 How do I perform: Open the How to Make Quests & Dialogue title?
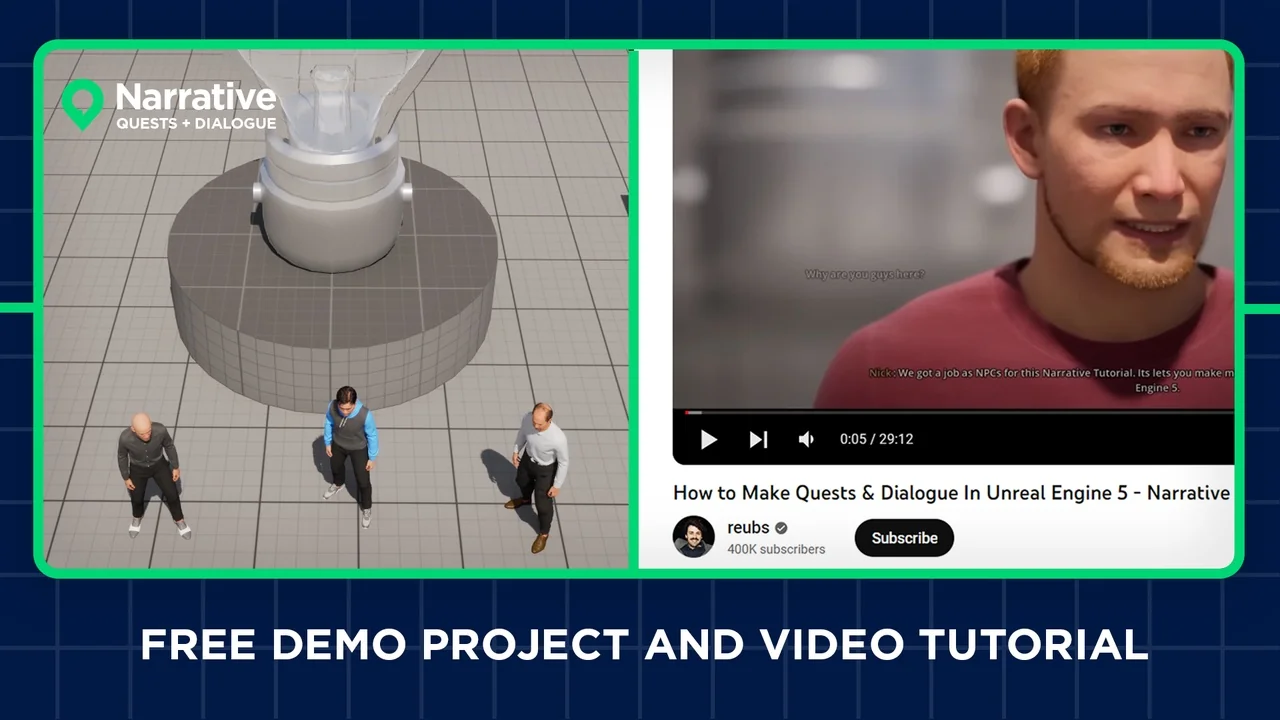[950, 492]
